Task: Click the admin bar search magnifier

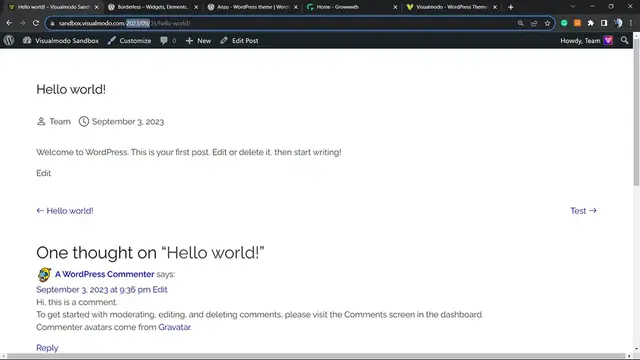Action: 624,40
